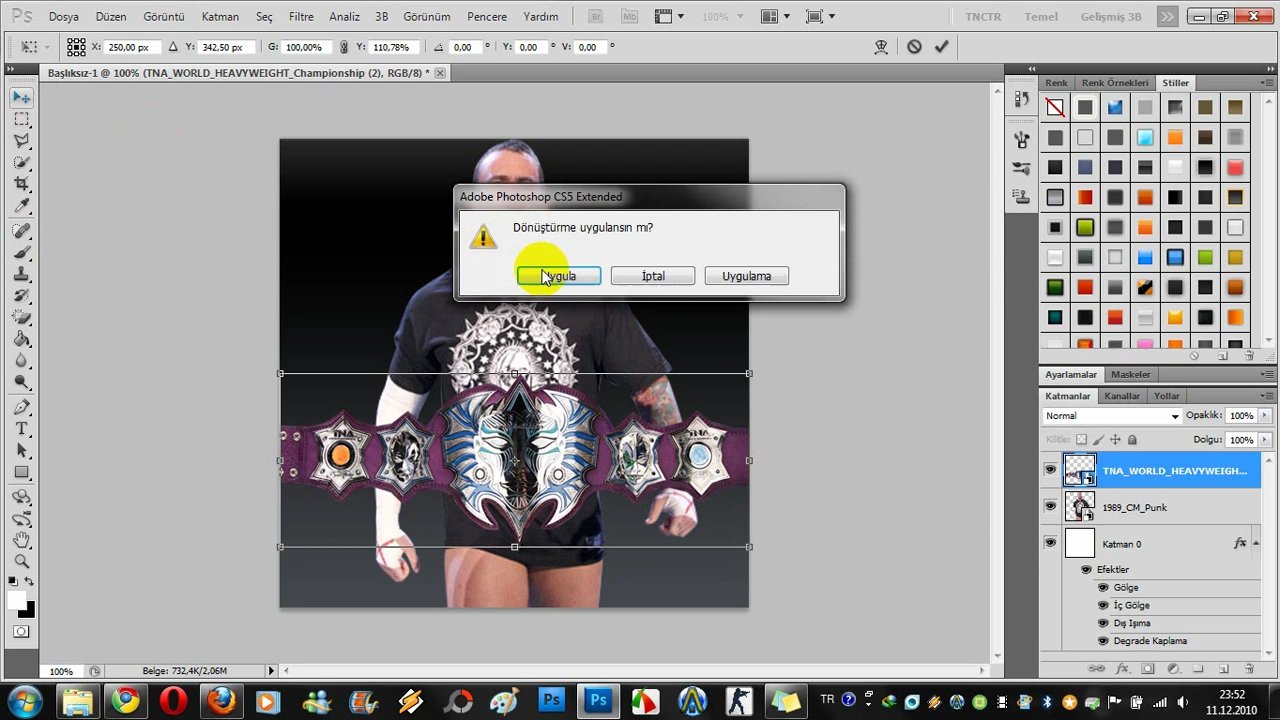Click the no-style swatch in Stiller
The image size is (1280, 720).
click(x=1055, y=108)
